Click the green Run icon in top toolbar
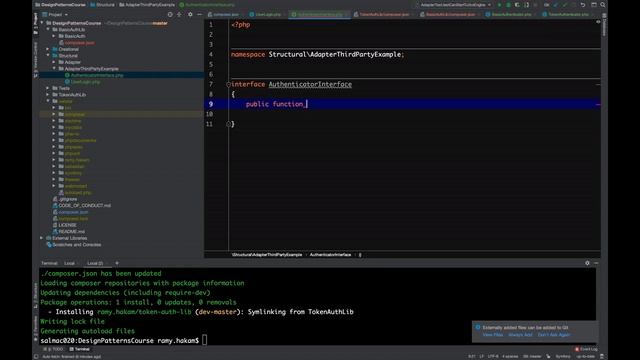 pos(499,5)
